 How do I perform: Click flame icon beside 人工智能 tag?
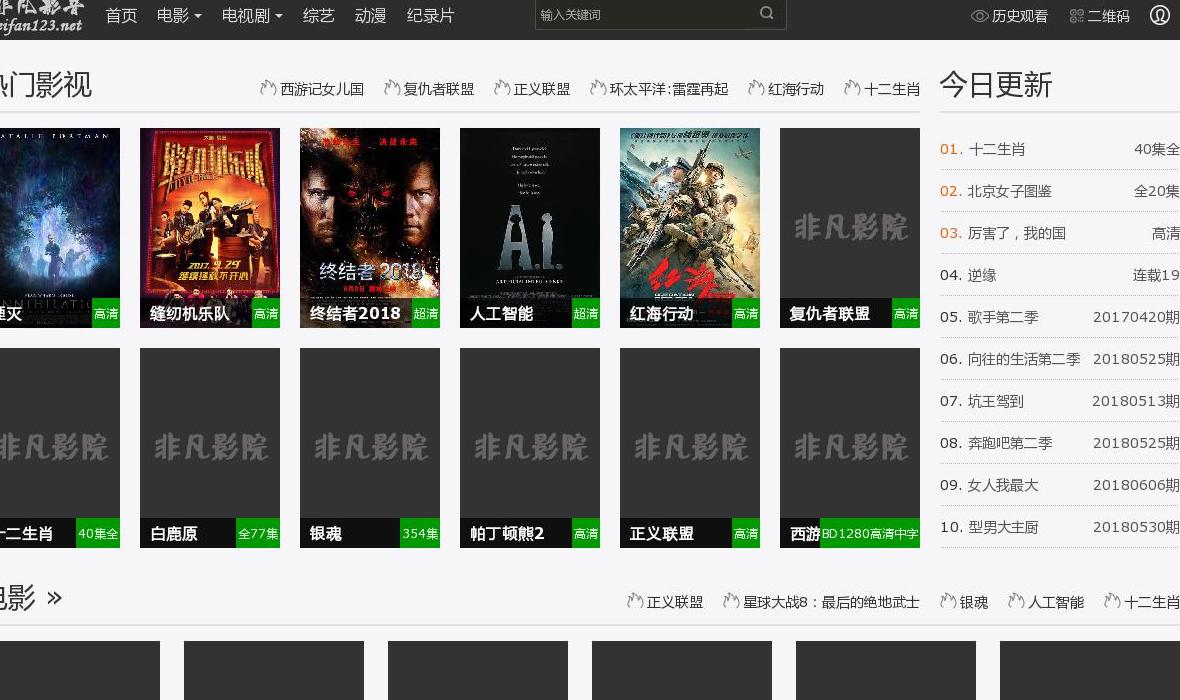1016,601
